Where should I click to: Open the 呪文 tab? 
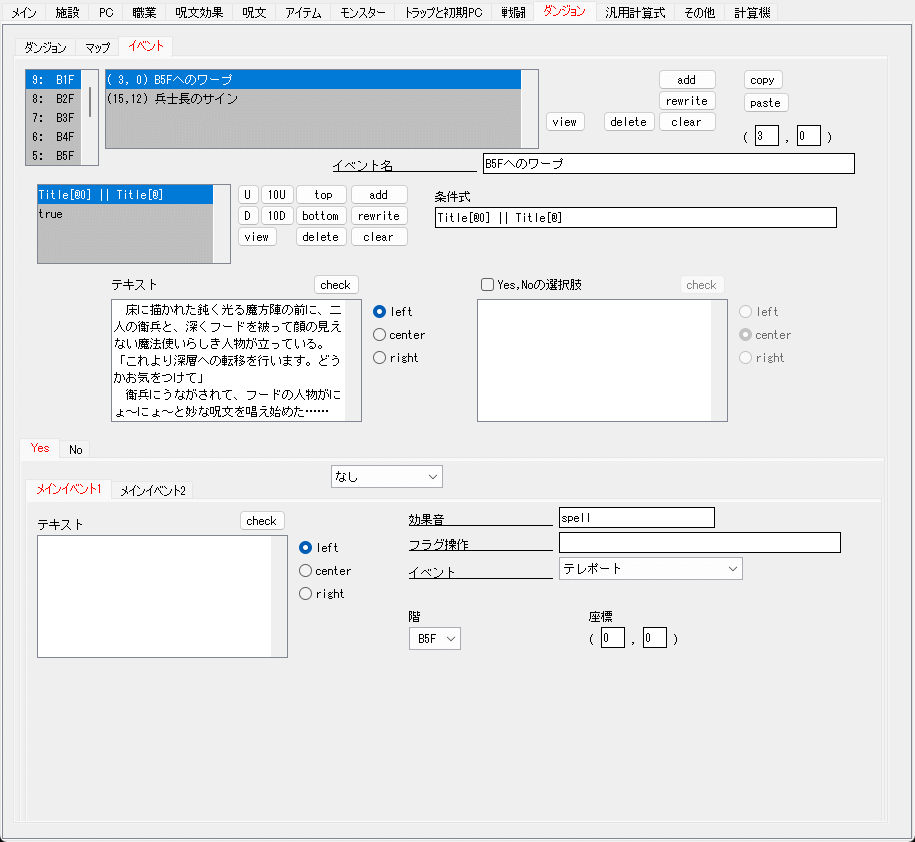coord(254,12)
